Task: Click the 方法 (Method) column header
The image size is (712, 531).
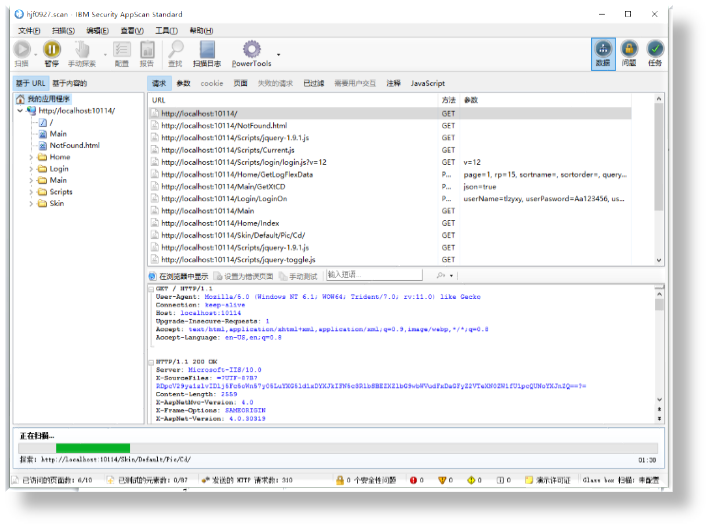Action: 449,100
